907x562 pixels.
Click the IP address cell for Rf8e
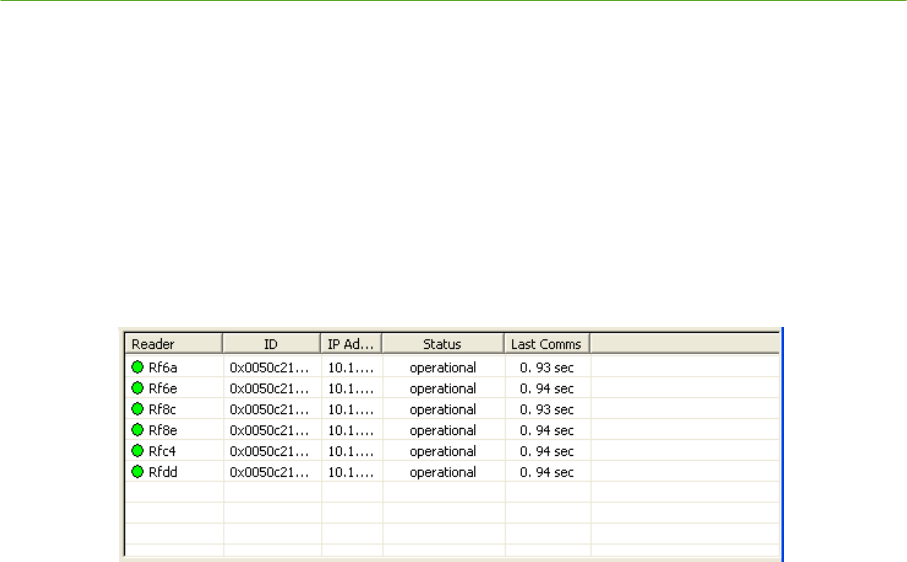pyautogui.click(x=351, y=430)
